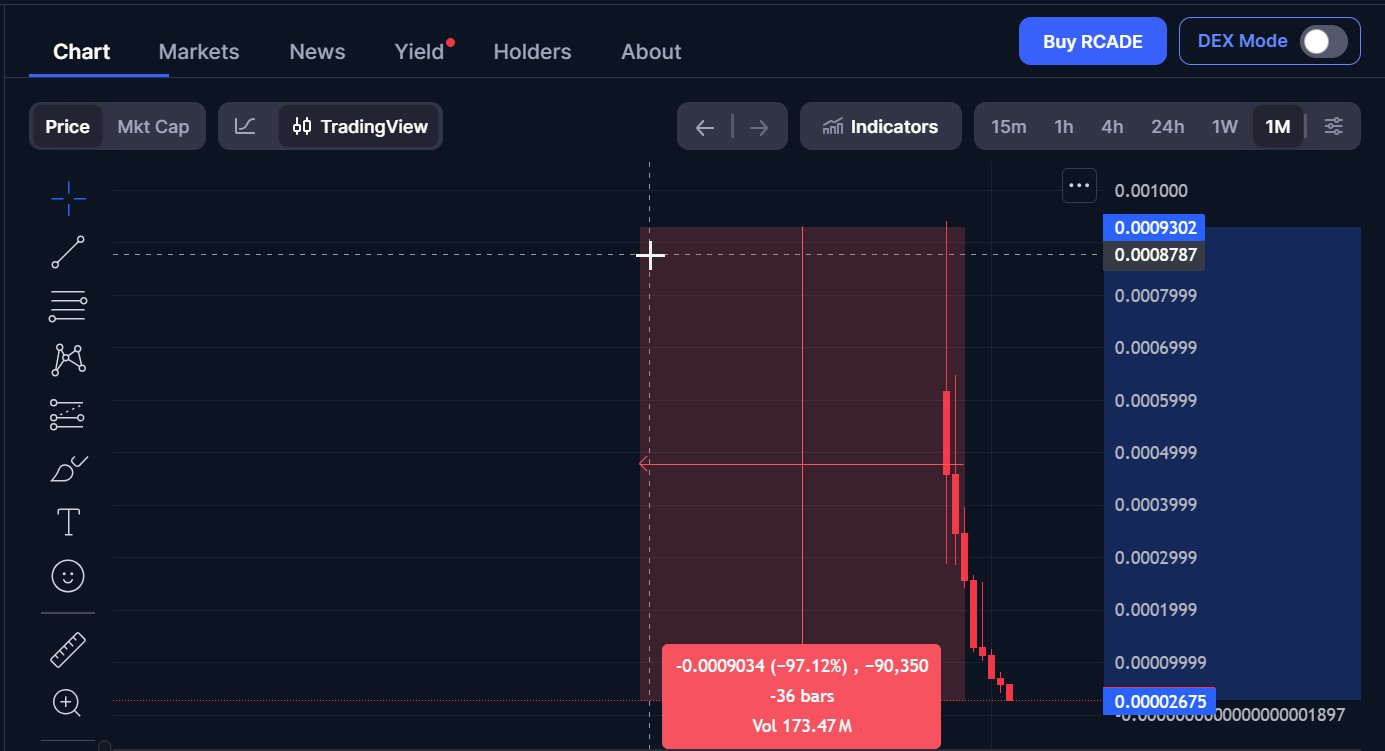This screenshot has width=1385, height=751.
Task: Open the Indicators dropdown
Action: 880,127
